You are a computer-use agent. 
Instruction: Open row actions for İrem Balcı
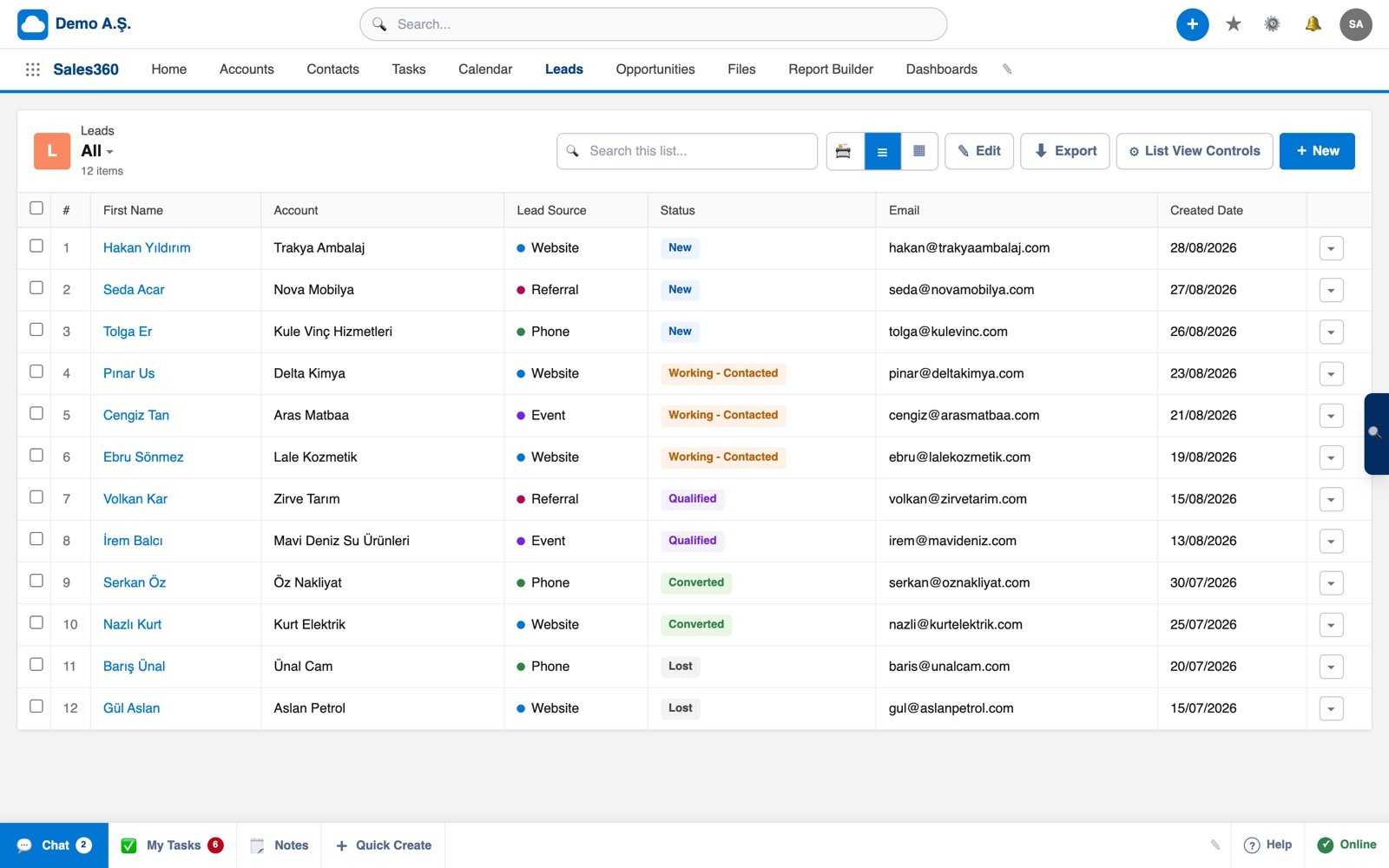pos(1331,541)
